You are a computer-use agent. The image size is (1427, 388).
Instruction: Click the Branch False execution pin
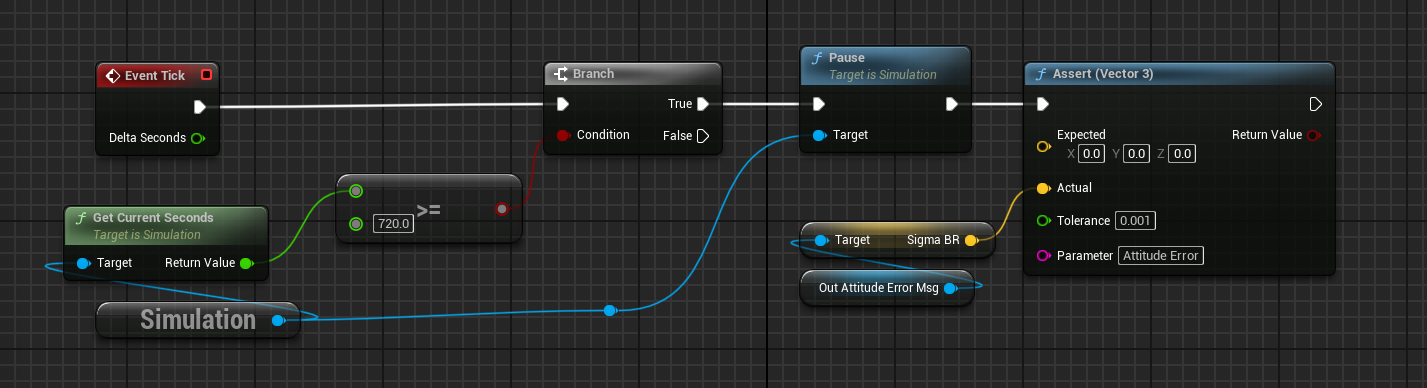point(703,136)
